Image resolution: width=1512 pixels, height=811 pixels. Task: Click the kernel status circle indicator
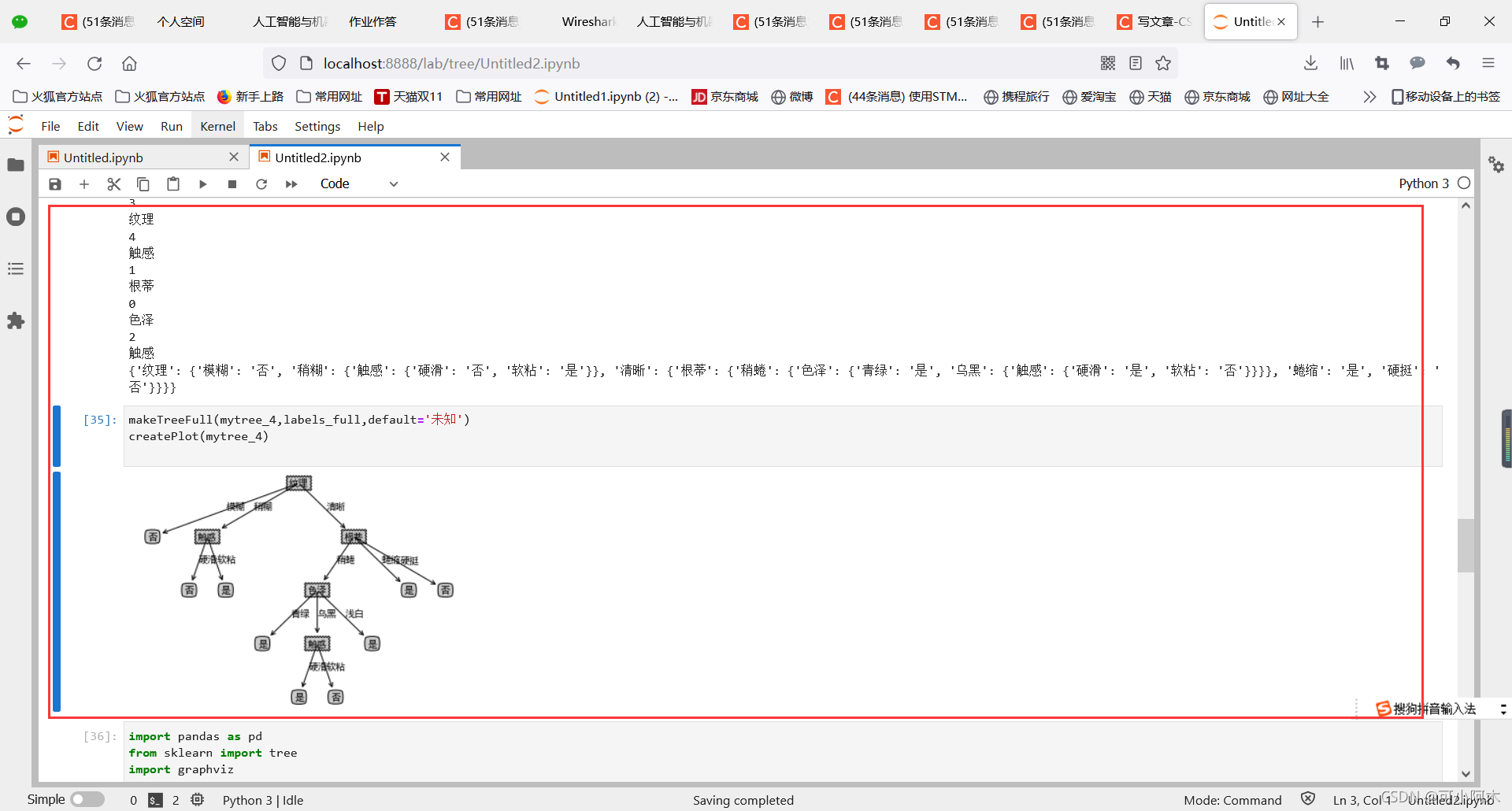click(x=1464, y=183)
